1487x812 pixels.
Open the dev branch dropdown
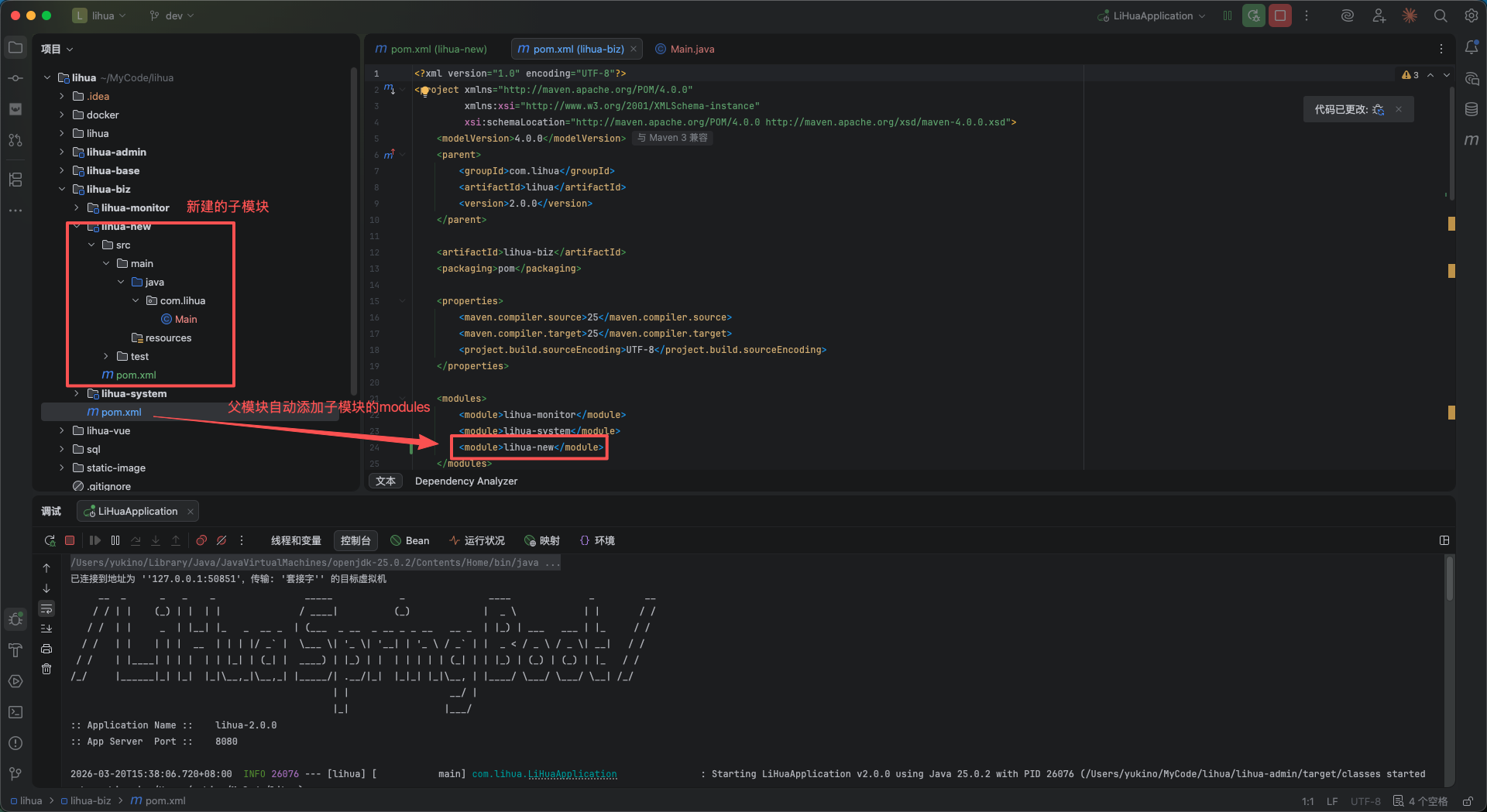pyautogui.click(x=172, y=15)
